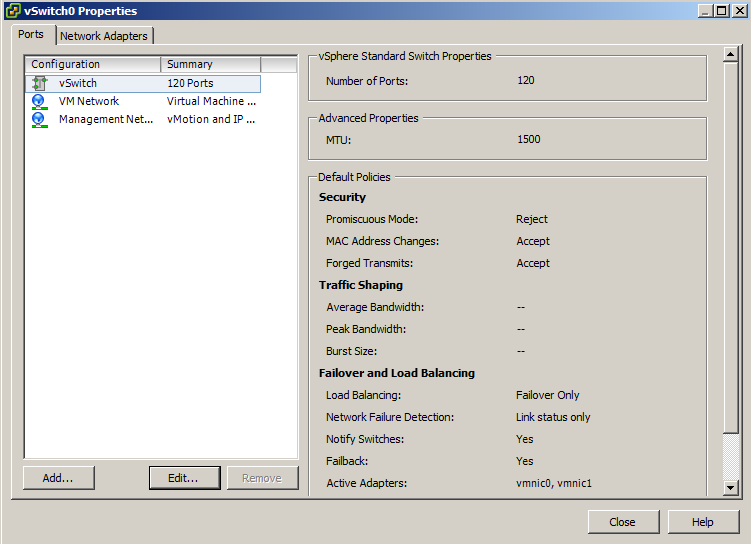
Task: Click the Add... button
Action: (58, 478)
